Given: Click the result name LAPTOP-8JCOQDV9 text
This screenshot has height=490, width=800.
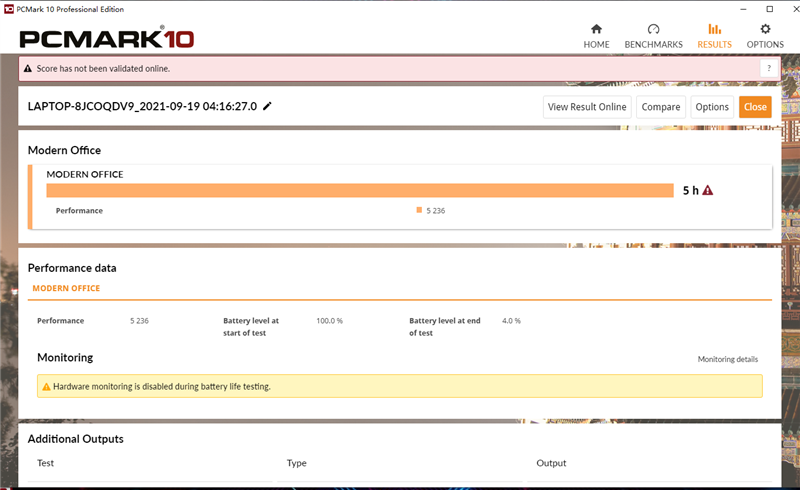Looking at the screenshot, I should (142, 106).
